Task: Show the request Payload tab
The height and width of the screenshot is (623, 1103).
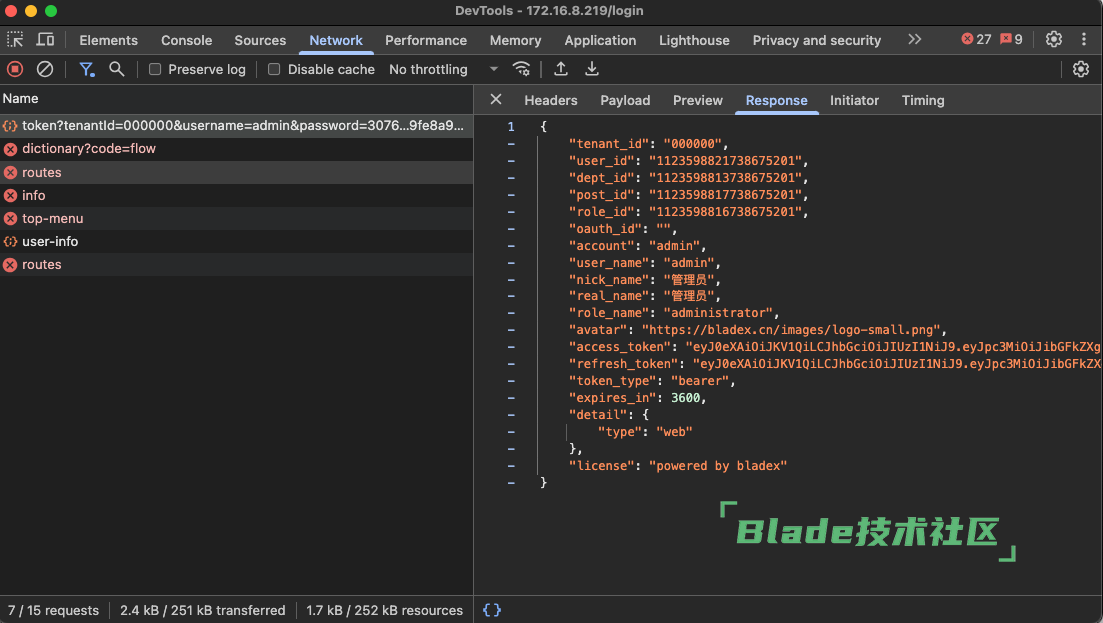Action: pos(625,101)
